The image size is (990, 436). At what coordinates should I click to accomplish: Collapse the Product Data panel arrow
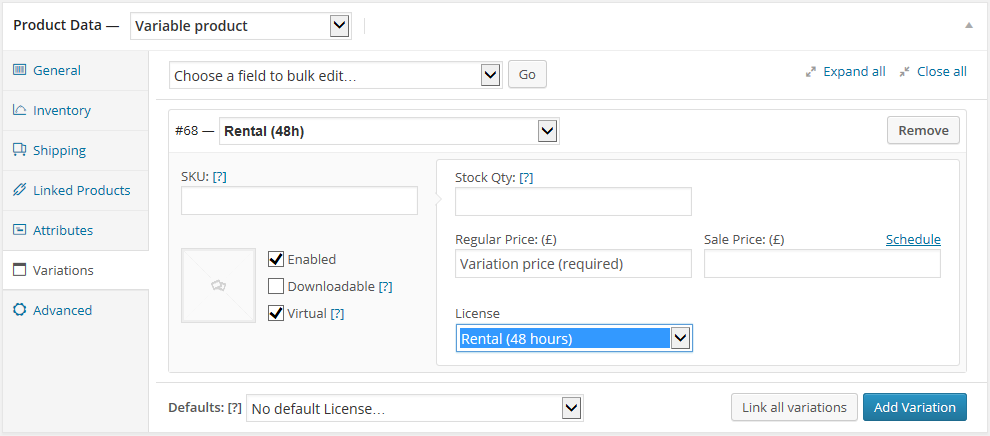pos(968,25)
